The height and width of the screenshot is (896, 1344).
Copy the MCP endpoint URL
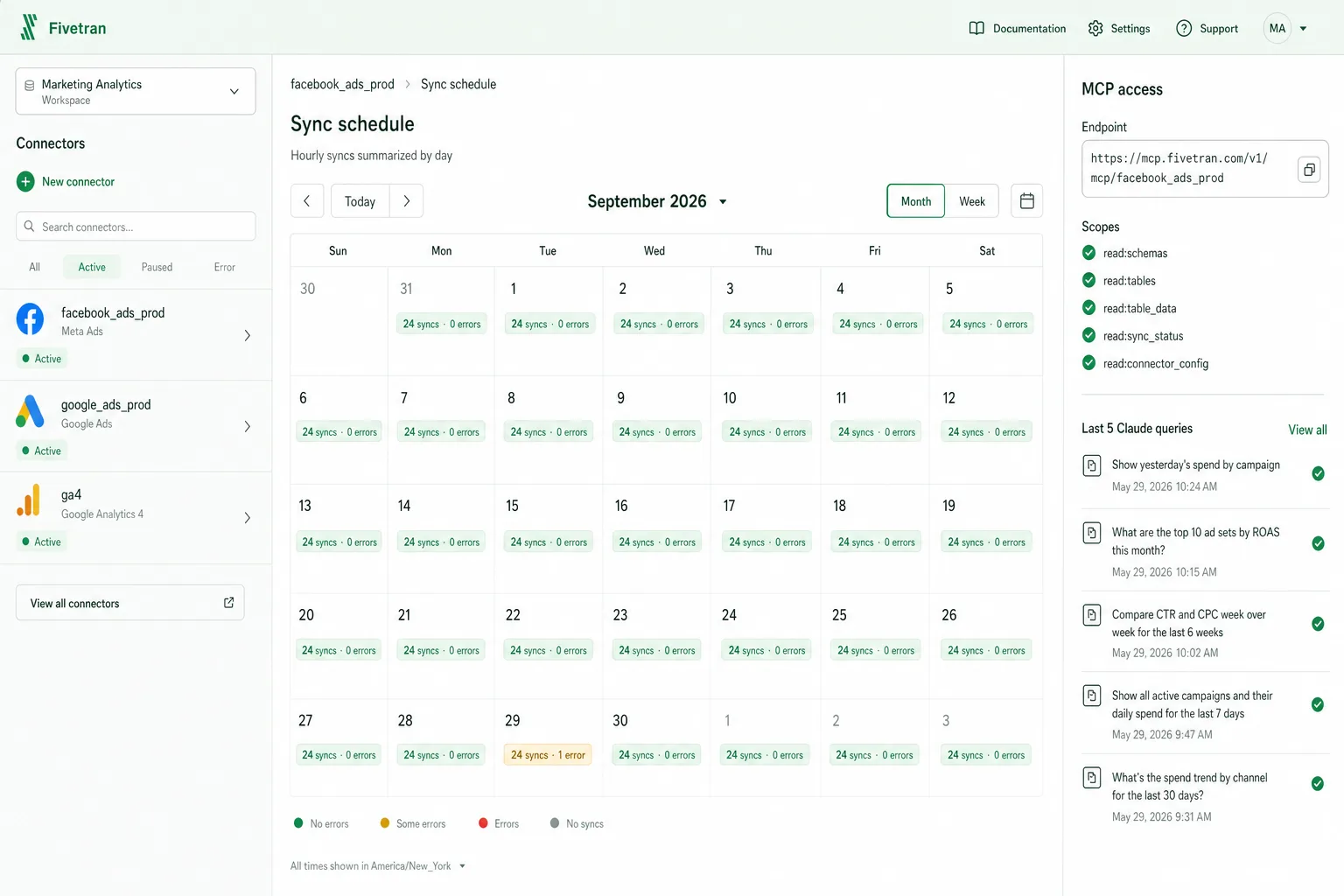pos(1309,169)
